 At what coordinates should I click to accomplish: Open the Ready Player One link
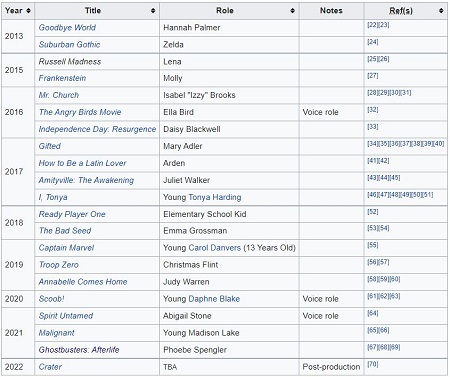click(72, 214)
